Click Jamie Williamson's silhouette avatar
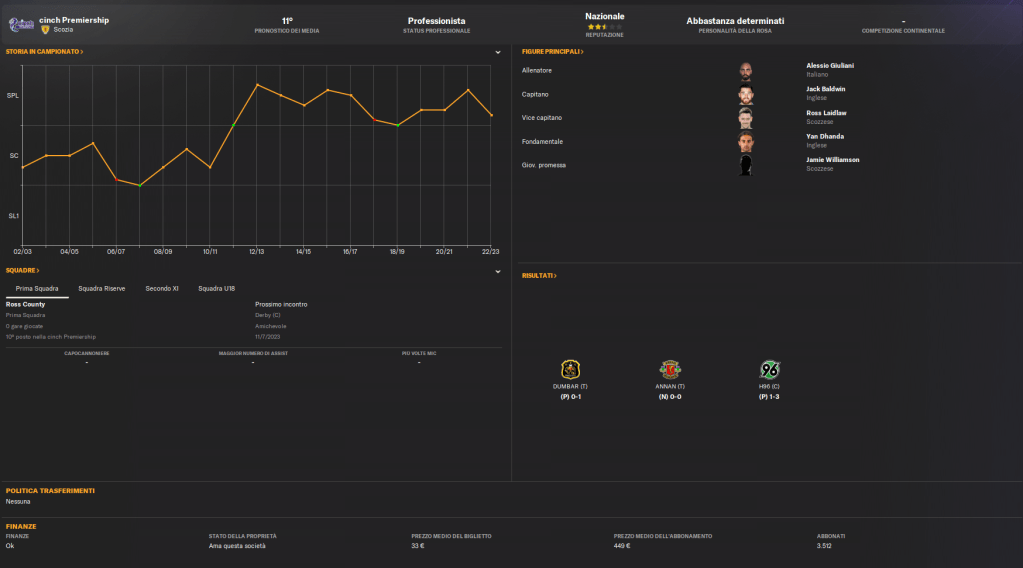This screenshot has width=1023, height=568. point(745,165)
